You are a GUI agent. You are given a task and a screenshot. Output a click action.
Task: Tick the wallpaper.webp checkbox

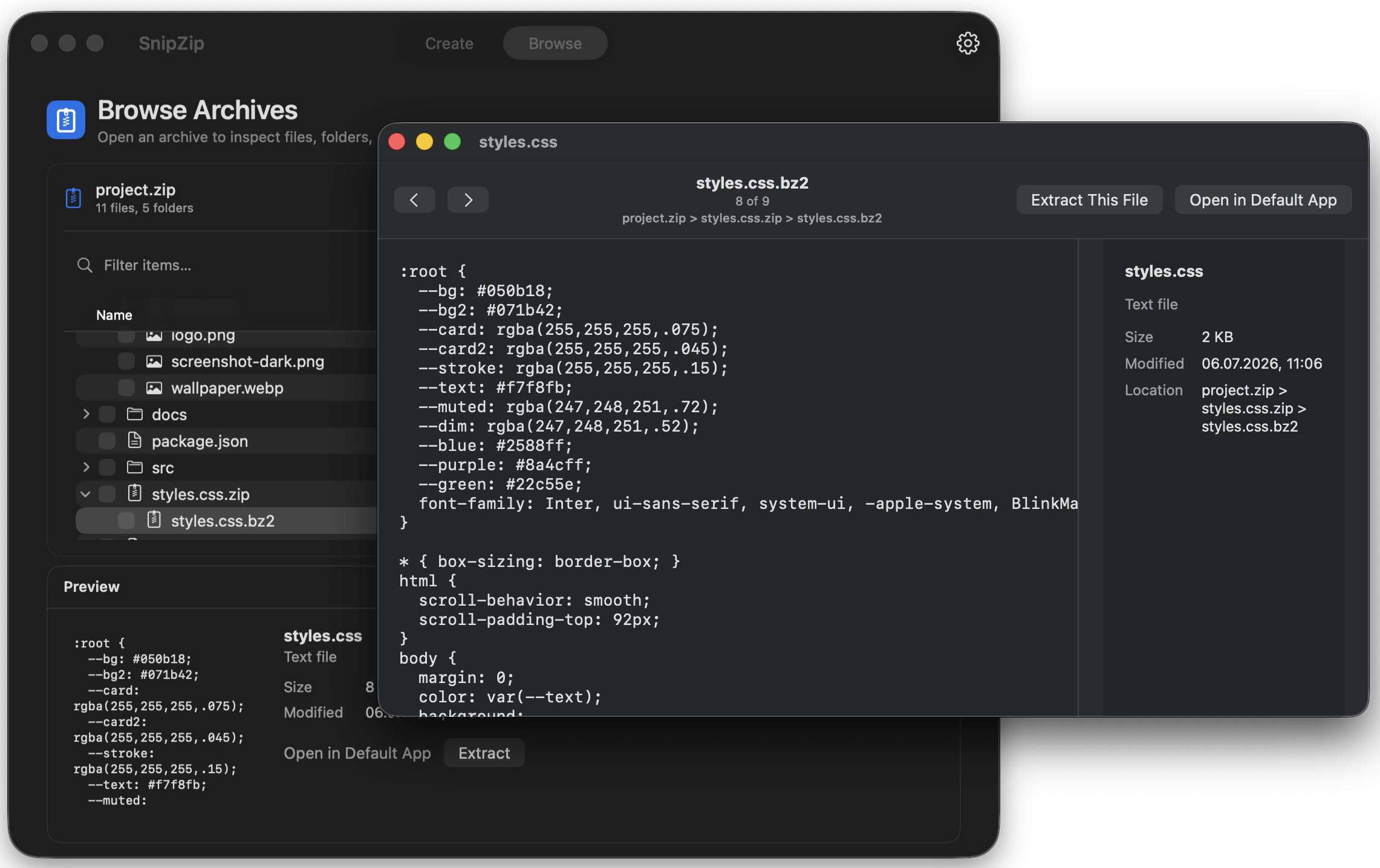126,388
